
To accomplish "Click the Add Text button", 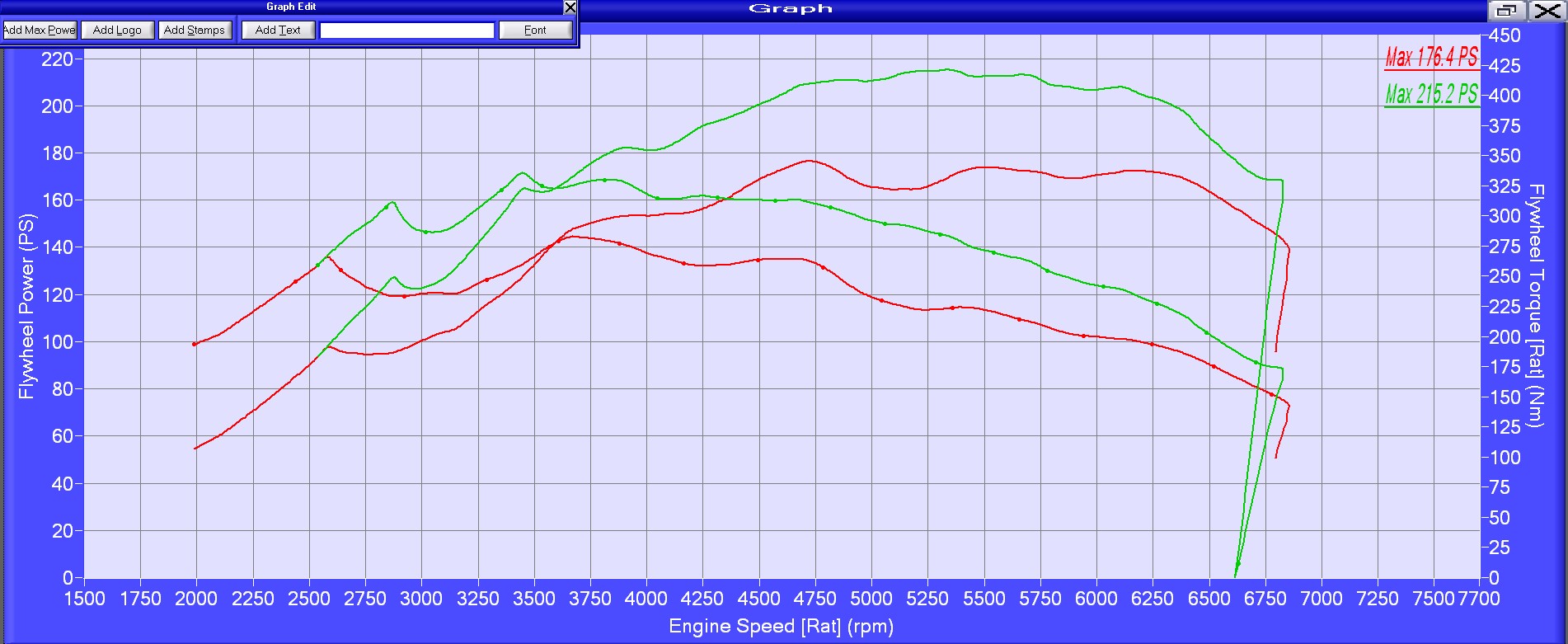I will [x=278, y=31].
